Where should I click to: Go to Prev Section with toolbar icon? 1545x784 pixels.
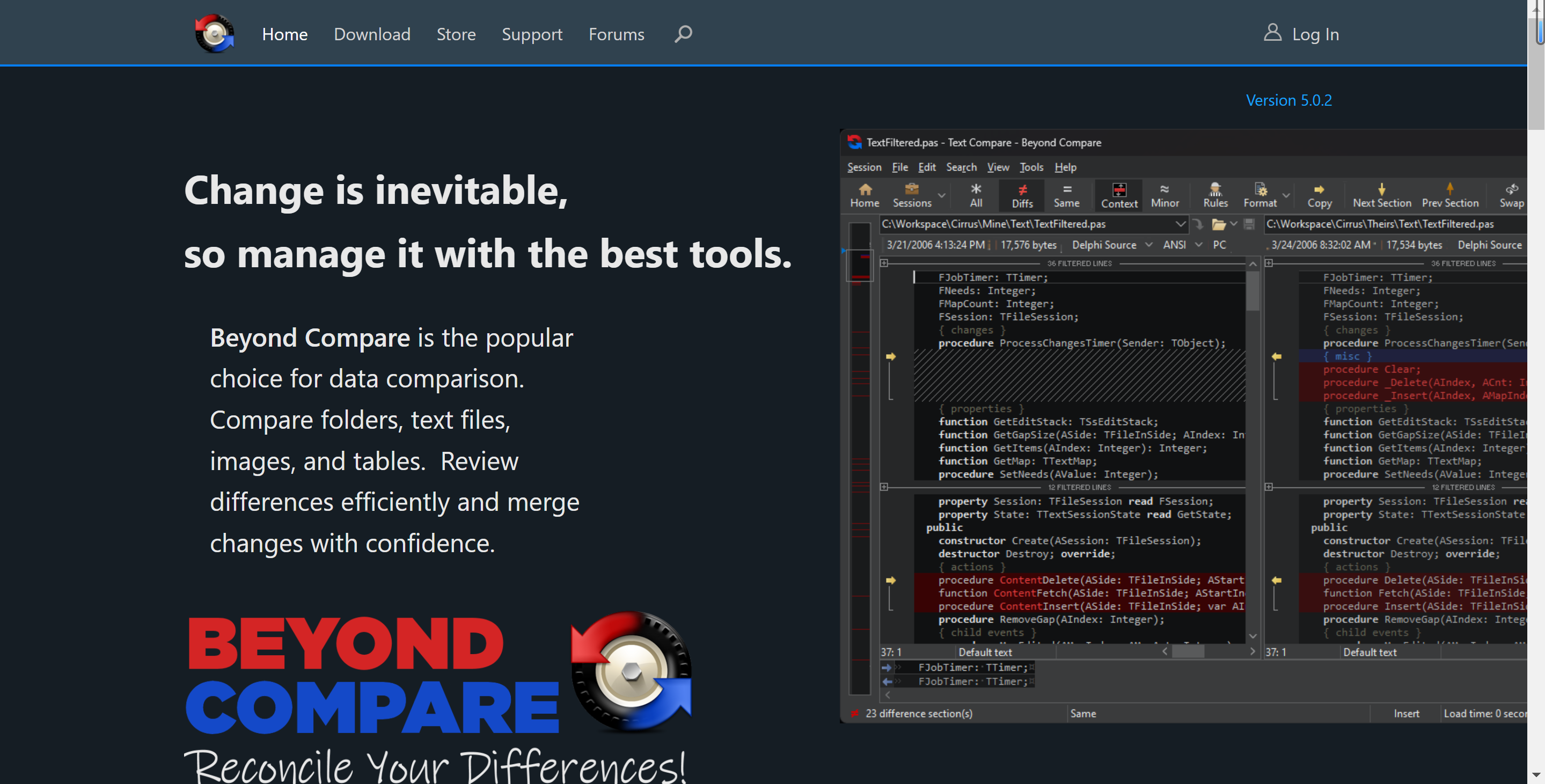tap(1449, 195)
